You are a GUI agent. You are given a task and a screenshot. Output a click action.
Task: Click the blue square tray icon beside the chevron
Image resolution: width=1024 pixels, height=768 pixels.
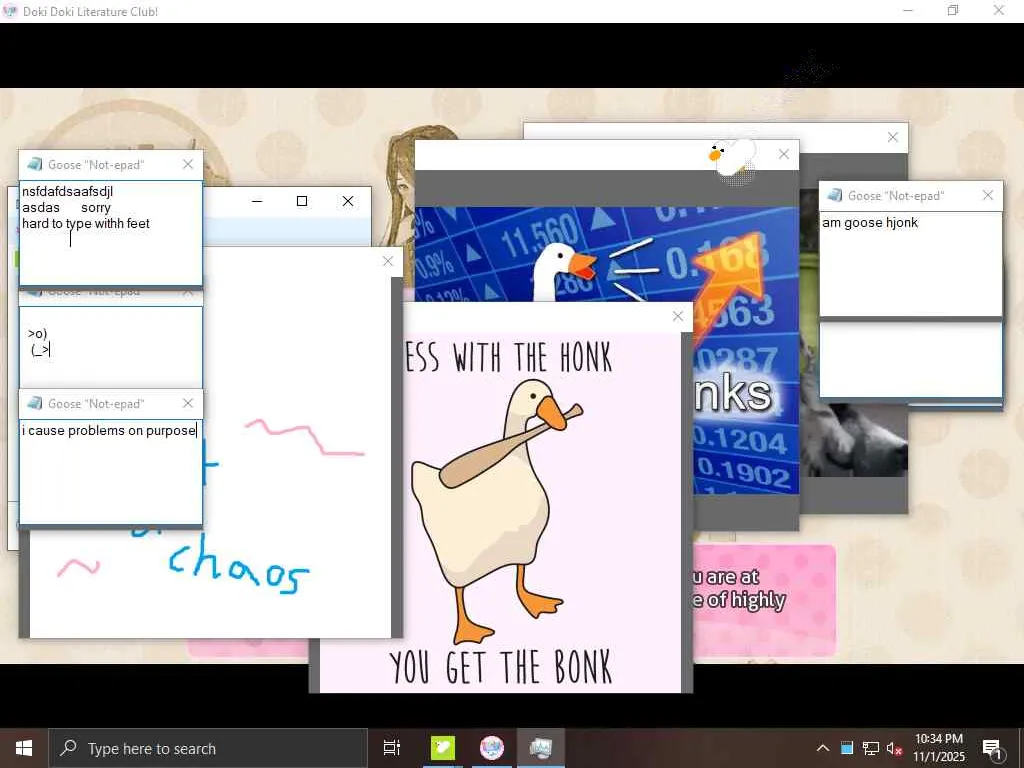coord(847,748)
